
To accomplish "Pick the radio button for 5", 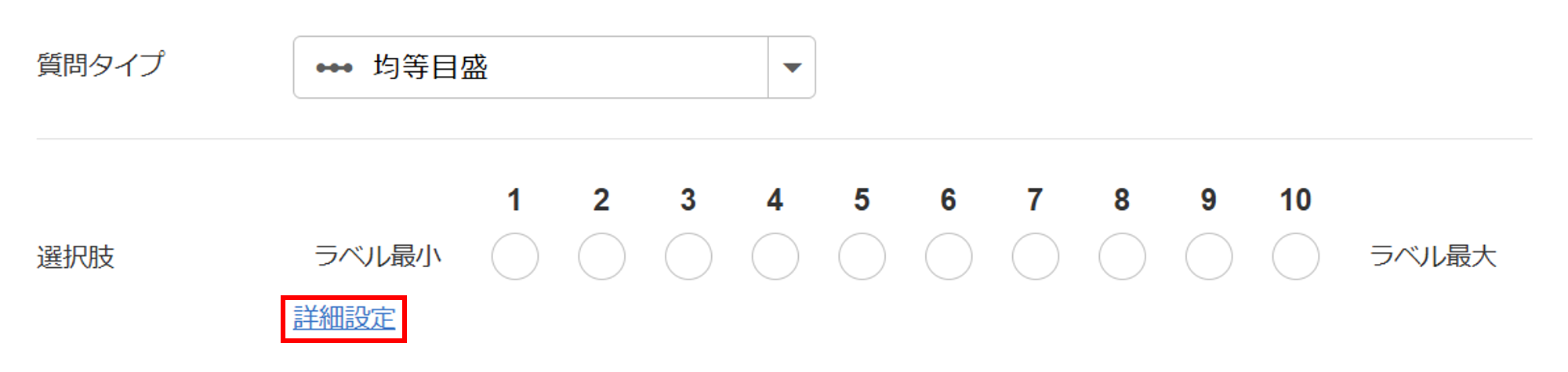I will pos(862,256).
